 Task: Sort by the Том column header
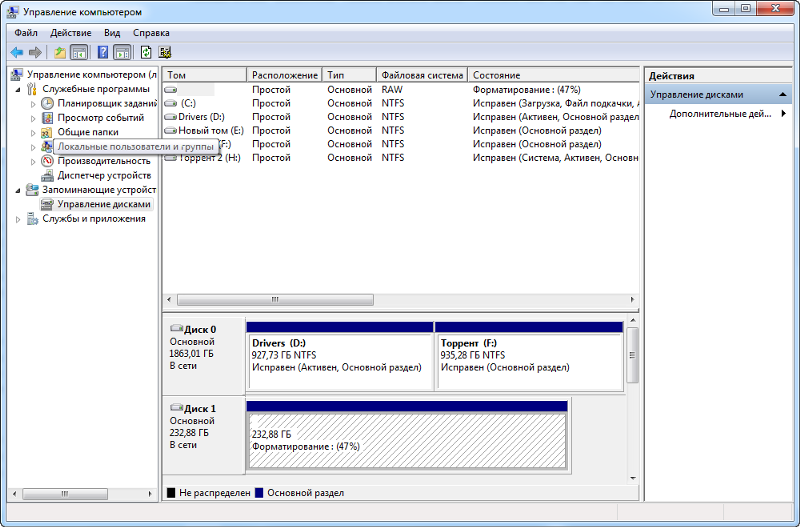coord(205,75)
